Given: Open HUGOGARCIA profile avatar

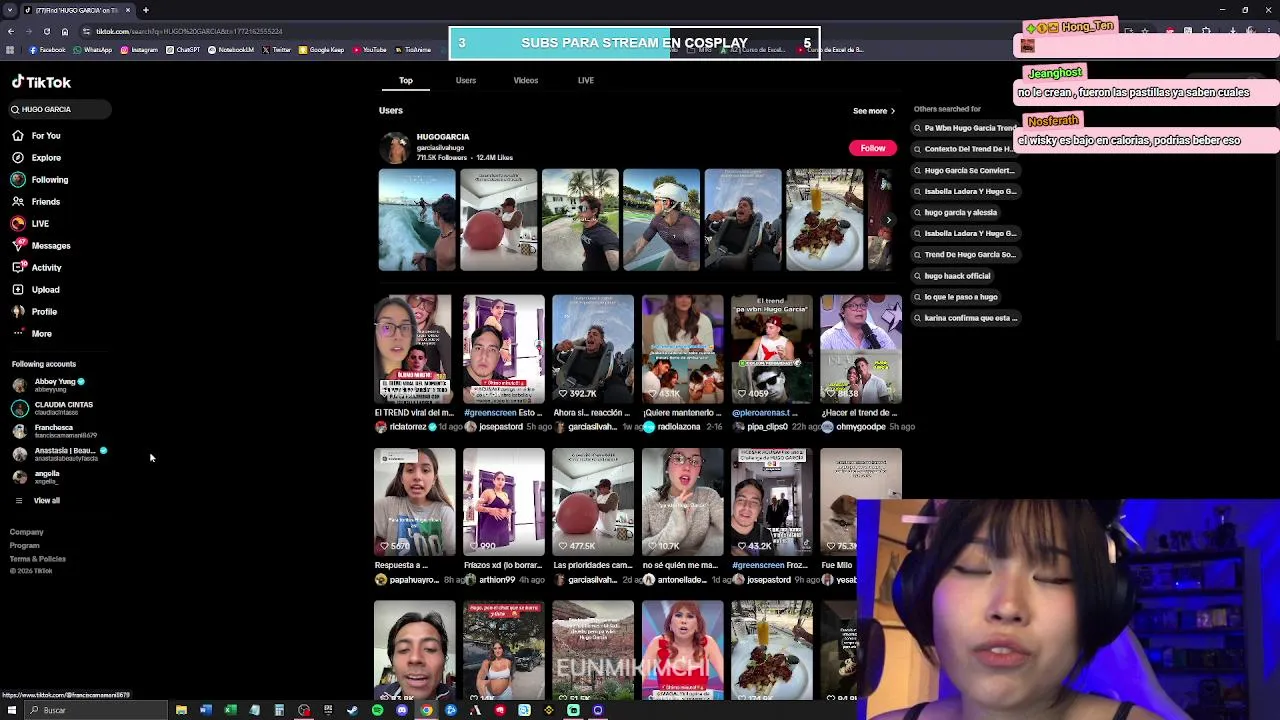Looking at the screenshot, I should coord(394,147).
